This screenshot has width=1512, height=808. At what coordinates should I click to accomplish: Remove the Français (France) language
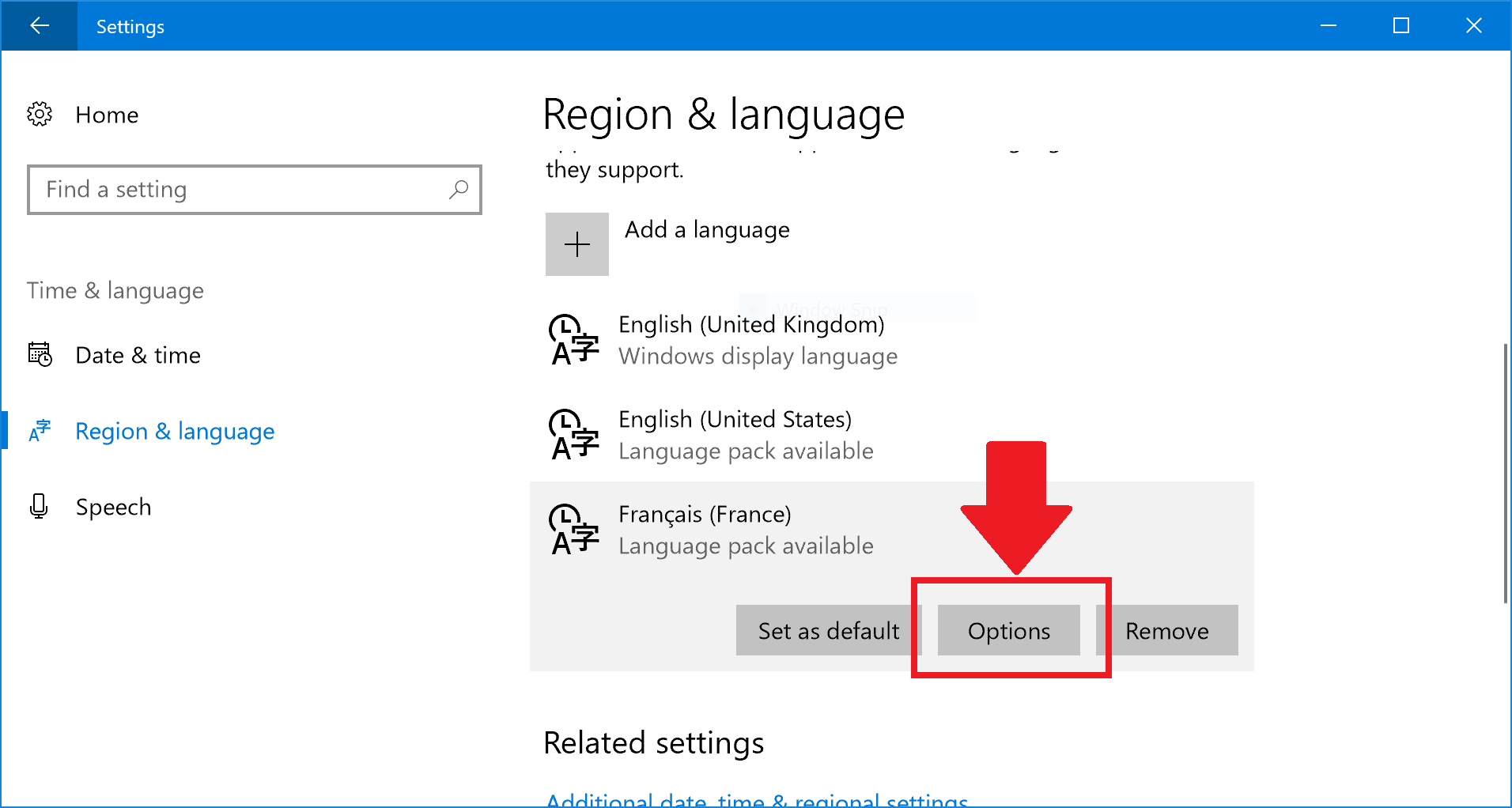point(1167,630)
